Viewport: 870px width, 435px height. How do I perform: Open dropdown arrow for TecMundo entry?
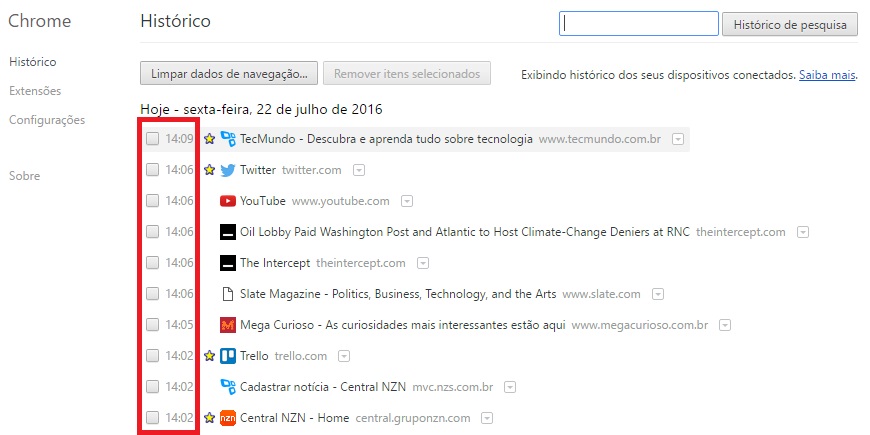point(677,139)
